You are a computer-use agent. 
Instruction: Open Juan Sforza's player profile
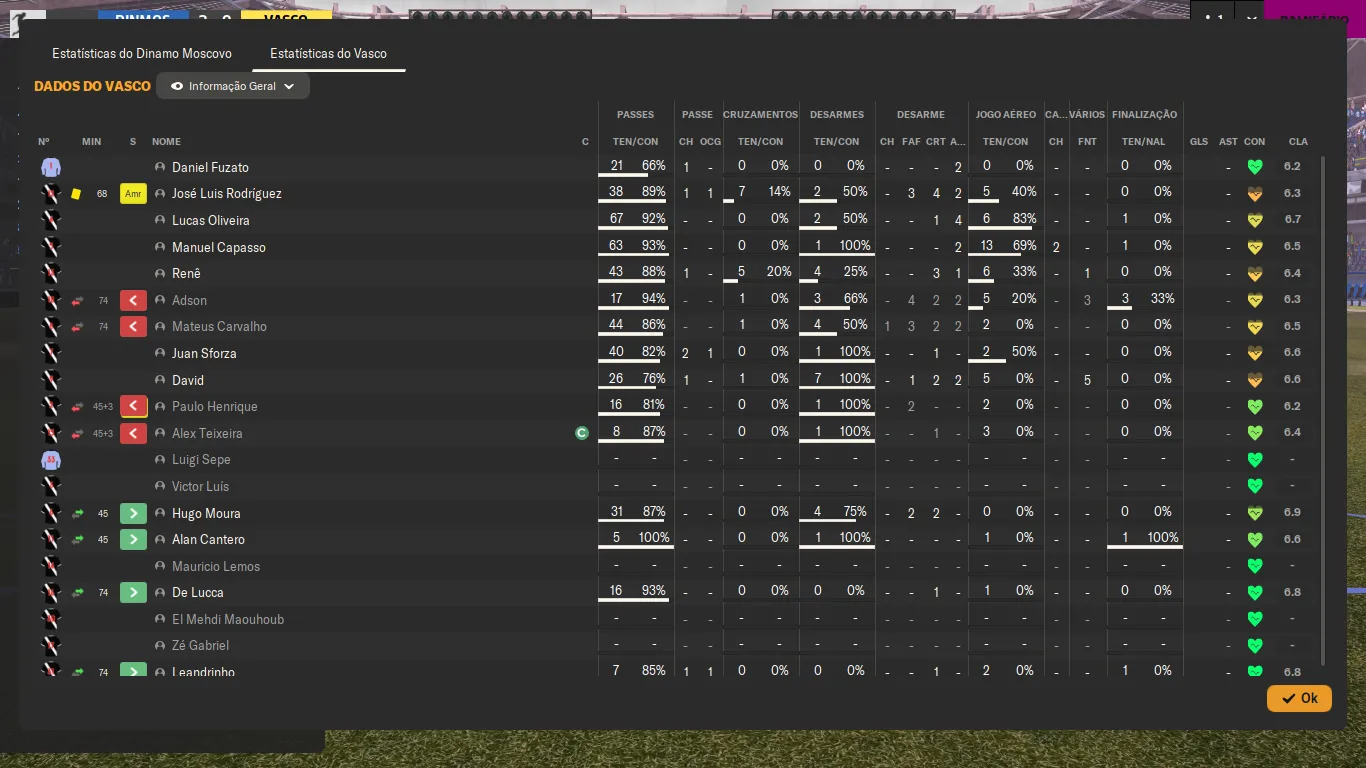204,353
